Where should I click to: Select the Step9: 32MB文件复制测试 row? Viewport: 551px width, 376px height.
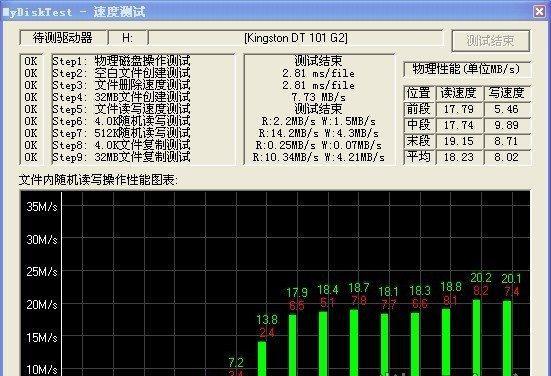(x=121, y=157)
